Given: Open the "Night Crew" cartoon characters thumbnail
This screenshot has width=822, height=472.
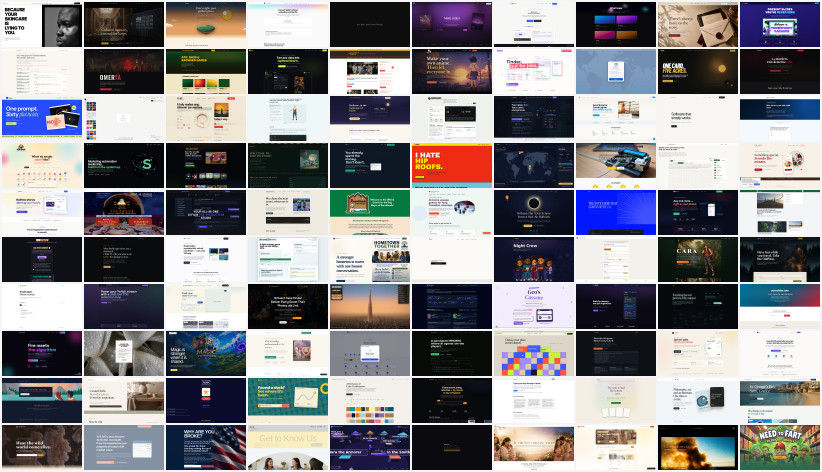Looking at the screenshot, I should click(534, 259).
